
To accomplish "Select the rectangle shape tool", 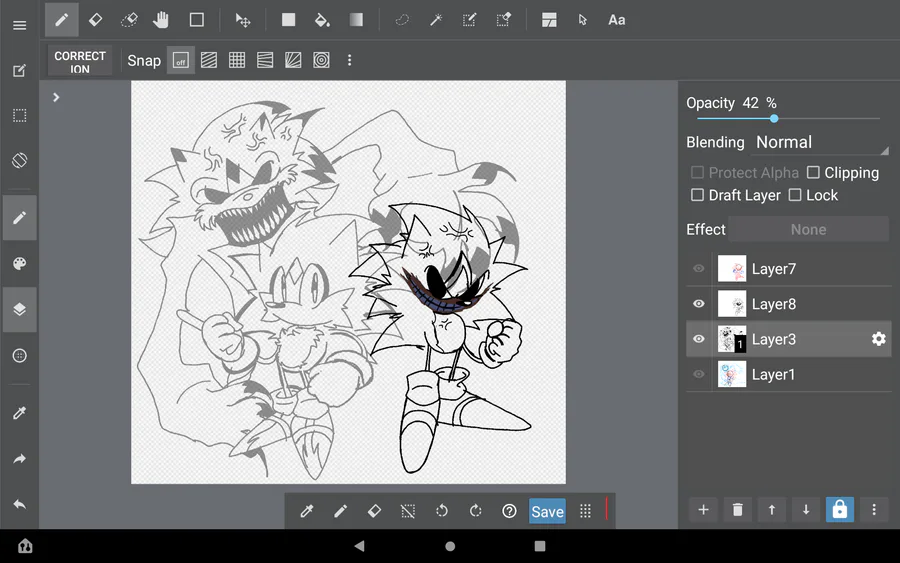I will (x=197, y=20).
